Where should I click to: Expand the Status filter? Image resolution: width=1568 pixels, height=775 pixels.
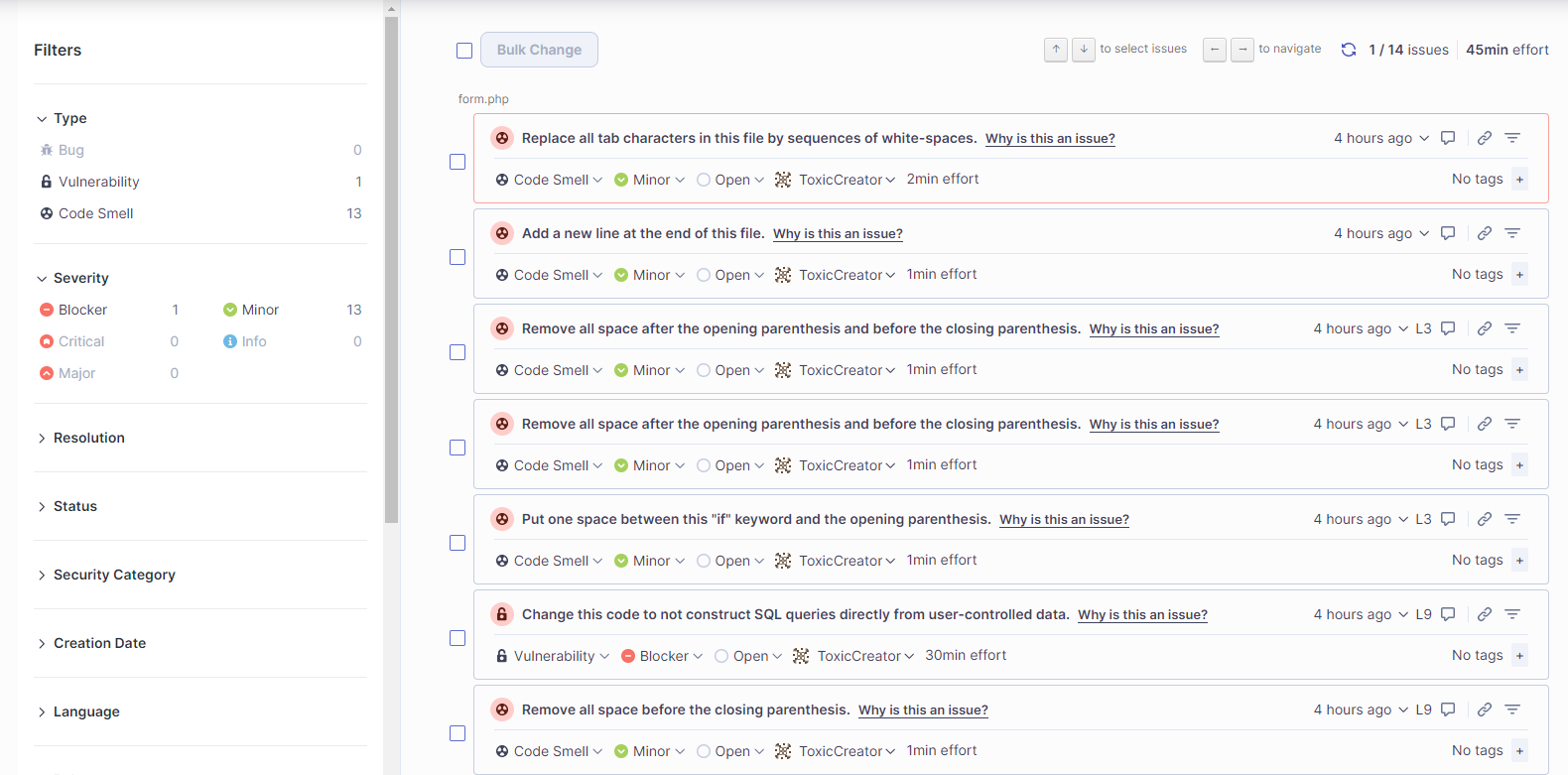[66, 506]
